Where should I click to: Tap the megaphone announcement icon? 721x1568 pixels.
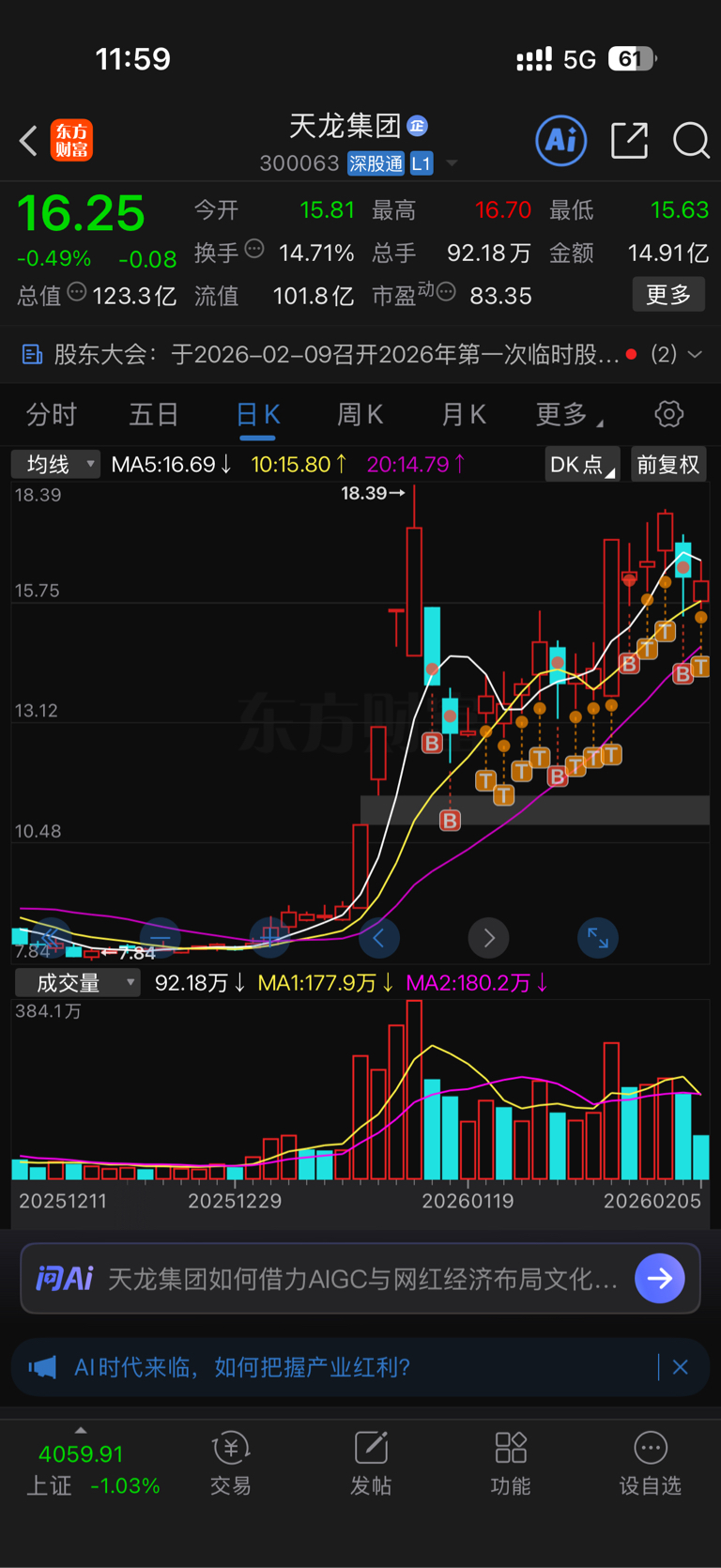[42, 1367]
